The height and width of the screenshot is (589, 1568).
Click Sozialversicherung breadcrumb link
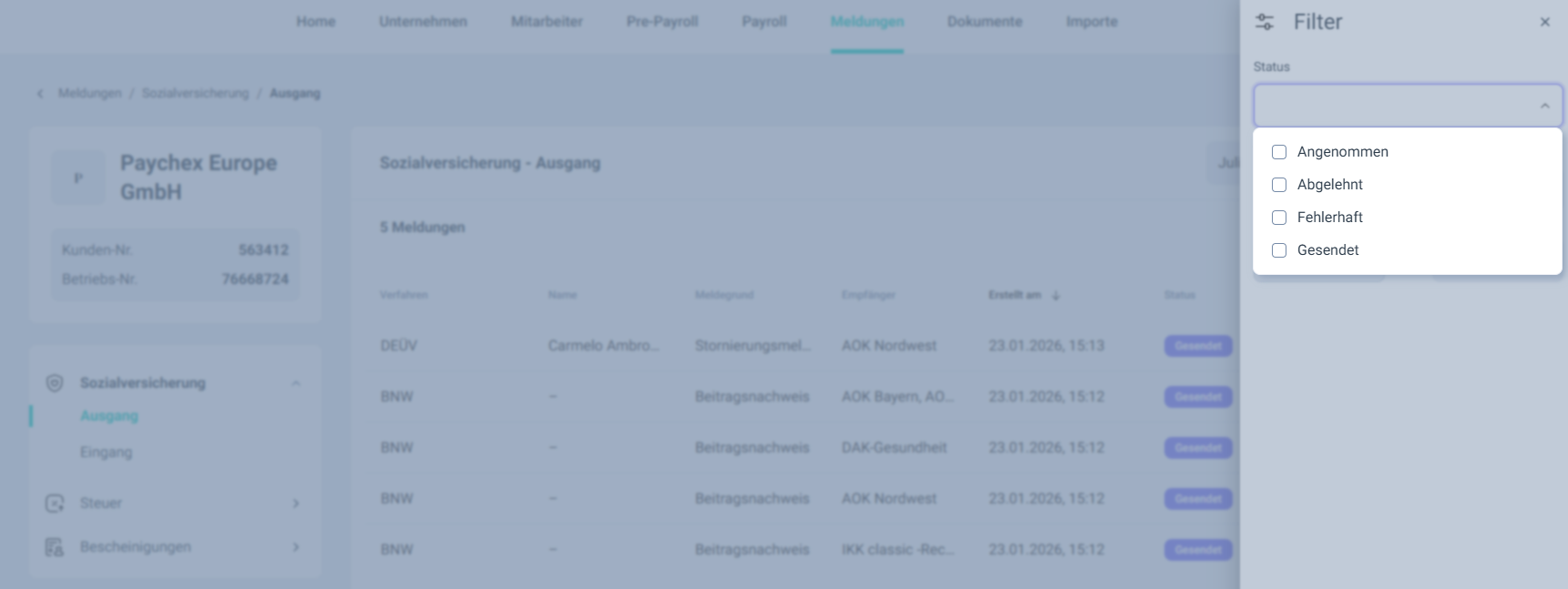pos(195,94)
